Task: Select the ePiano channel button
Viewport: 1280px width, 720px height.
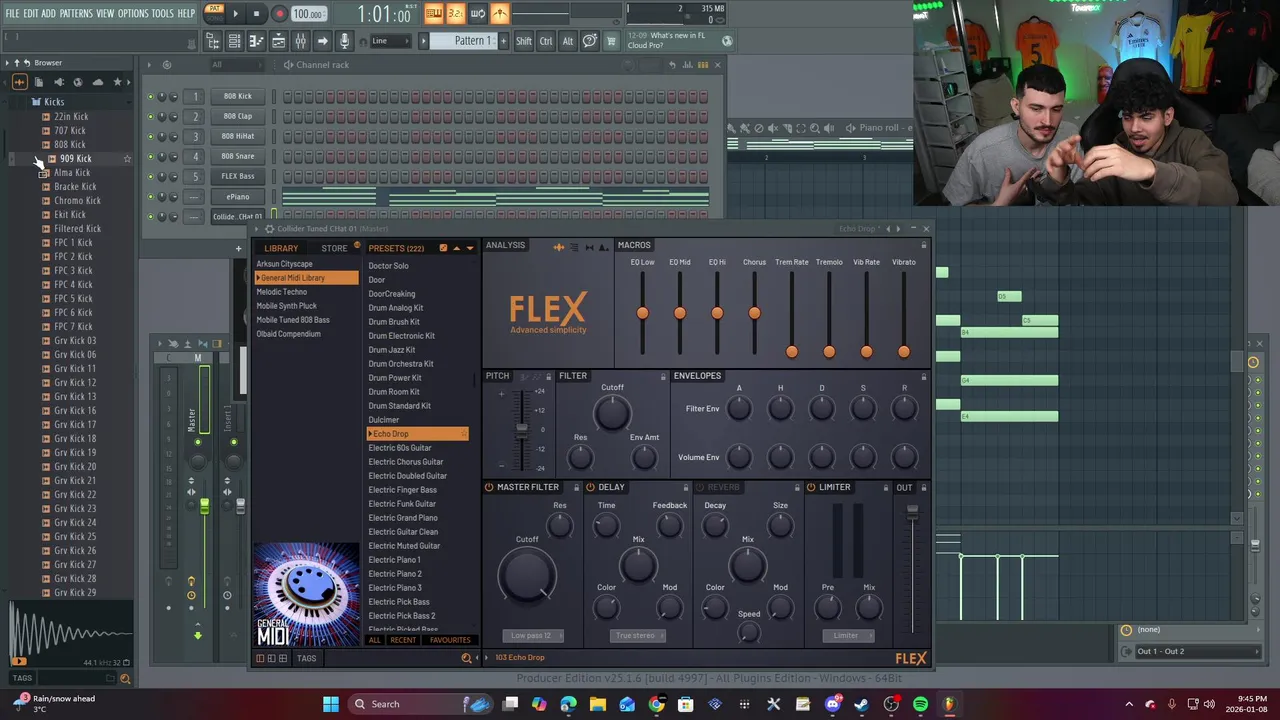Action: coord(237,197)
